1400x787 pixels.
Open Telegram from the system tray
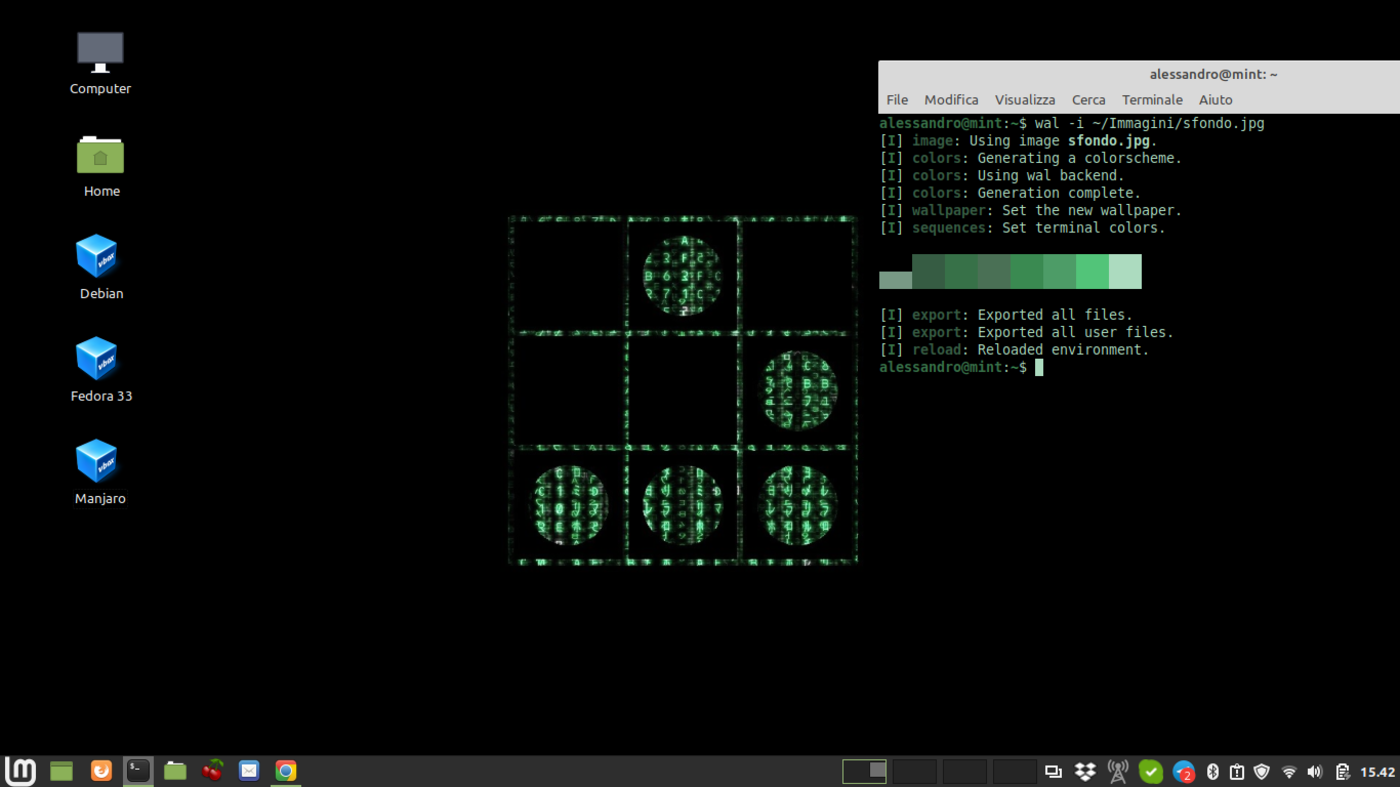(1184, 771)
